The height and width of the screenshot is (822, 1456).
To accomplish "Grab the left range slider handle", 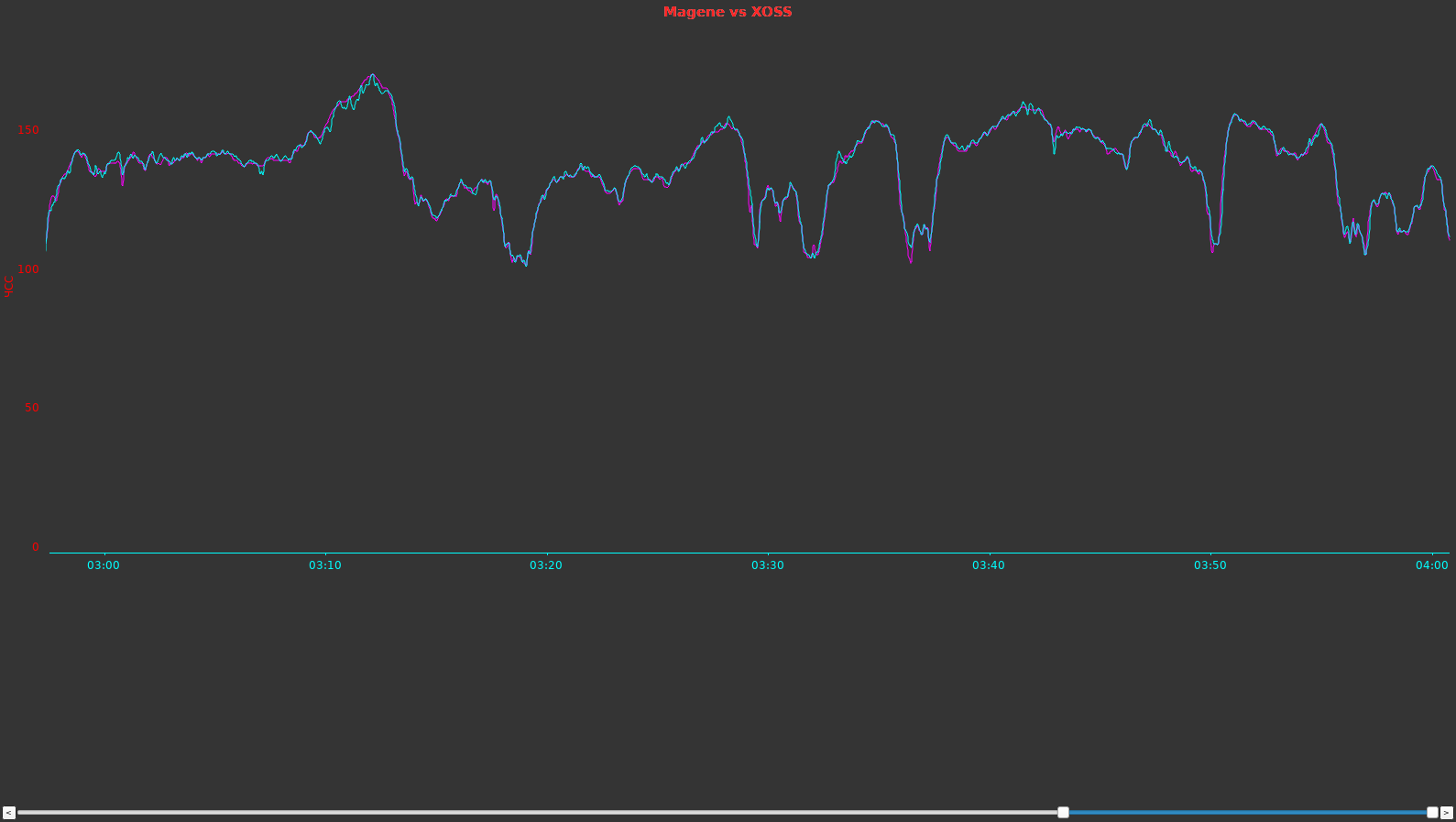I will tap(1063, 813).
